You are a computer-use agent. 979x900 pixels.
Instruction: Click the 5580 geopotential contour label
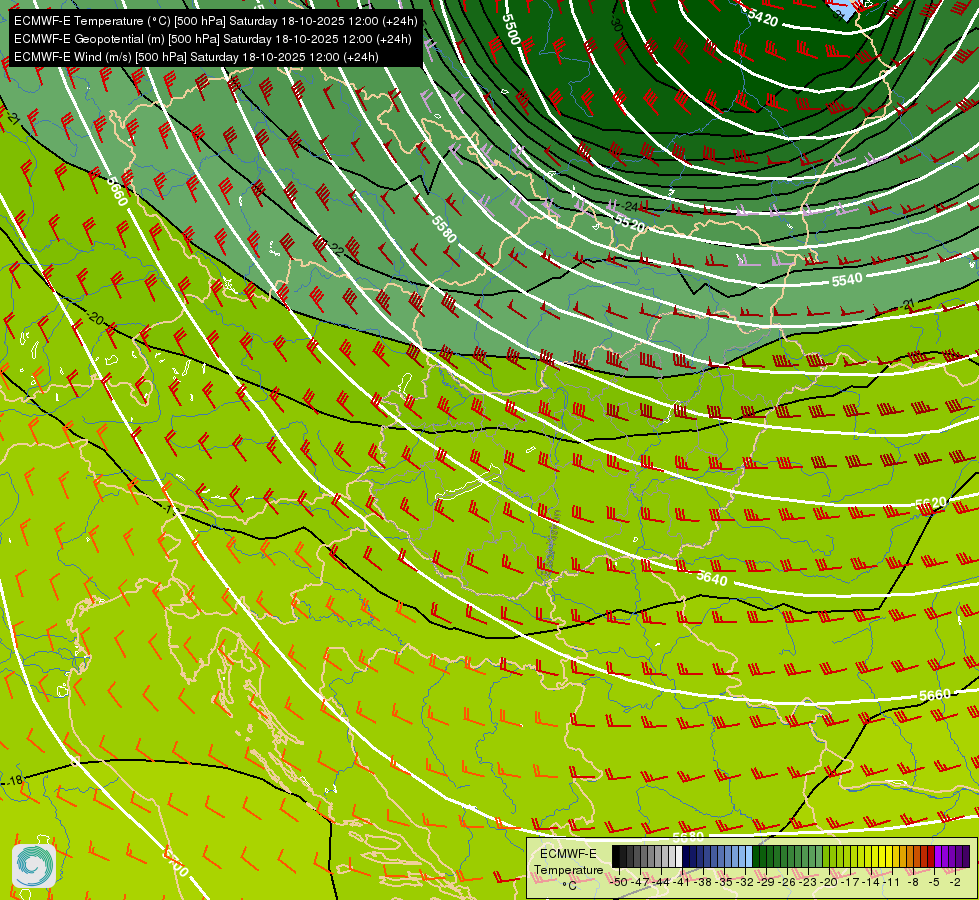tap(444, 229)
